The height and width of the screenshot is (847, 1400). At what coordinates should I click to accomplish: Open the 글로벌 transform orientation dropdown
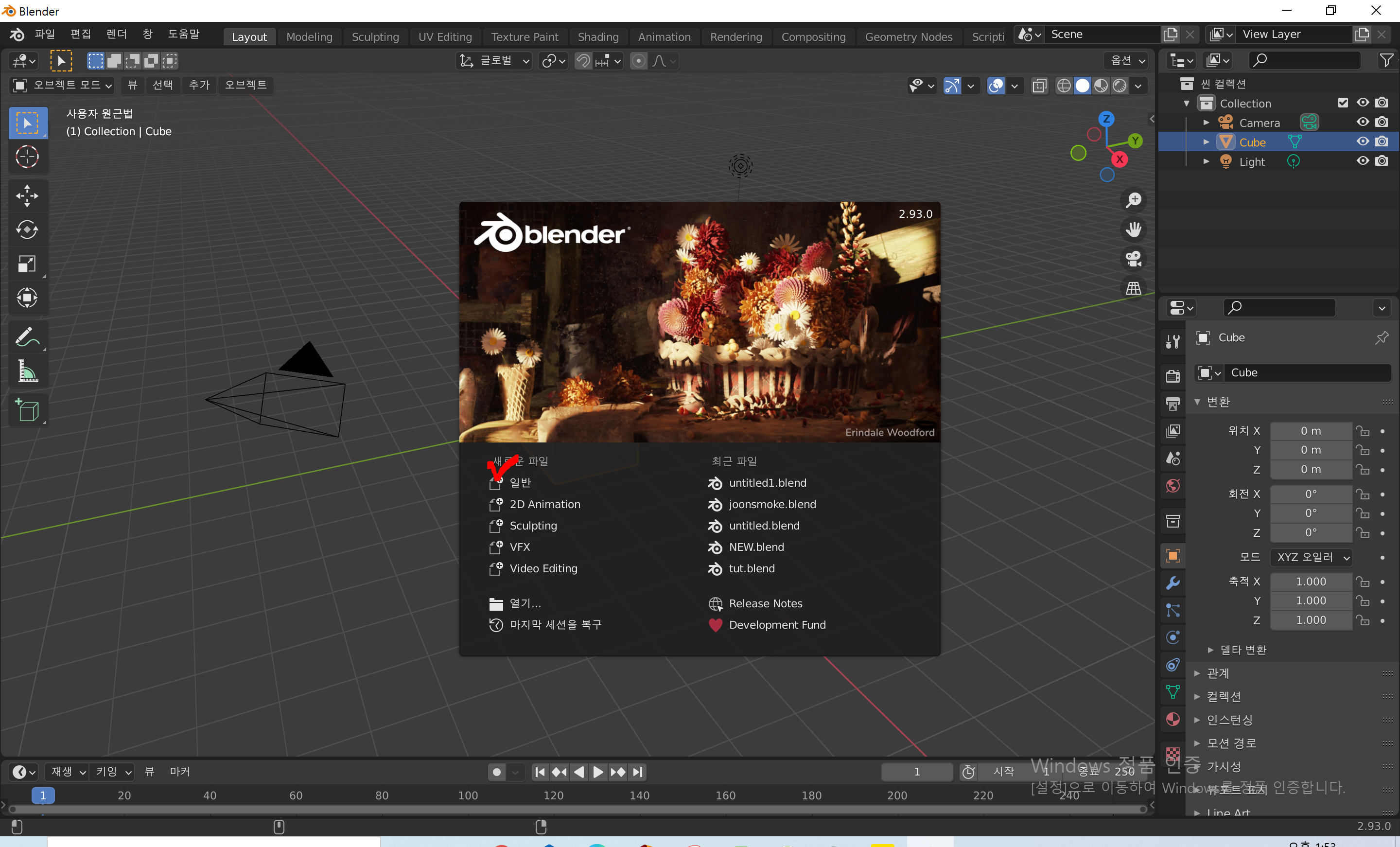click(x=494, y=61)
